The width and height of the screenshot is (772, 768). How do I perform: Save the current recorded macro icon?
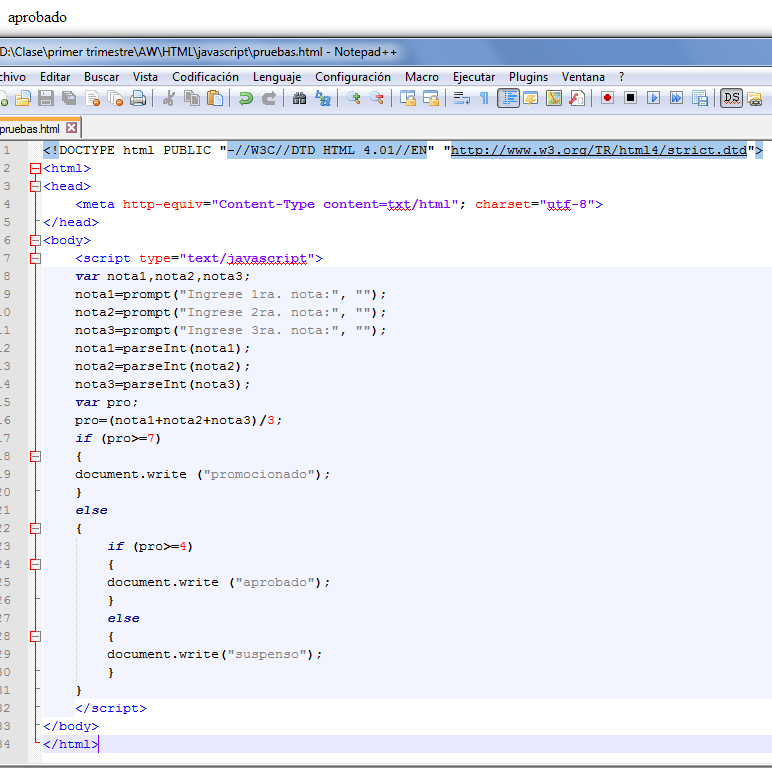pyautogui.click(x=700, y=98)
